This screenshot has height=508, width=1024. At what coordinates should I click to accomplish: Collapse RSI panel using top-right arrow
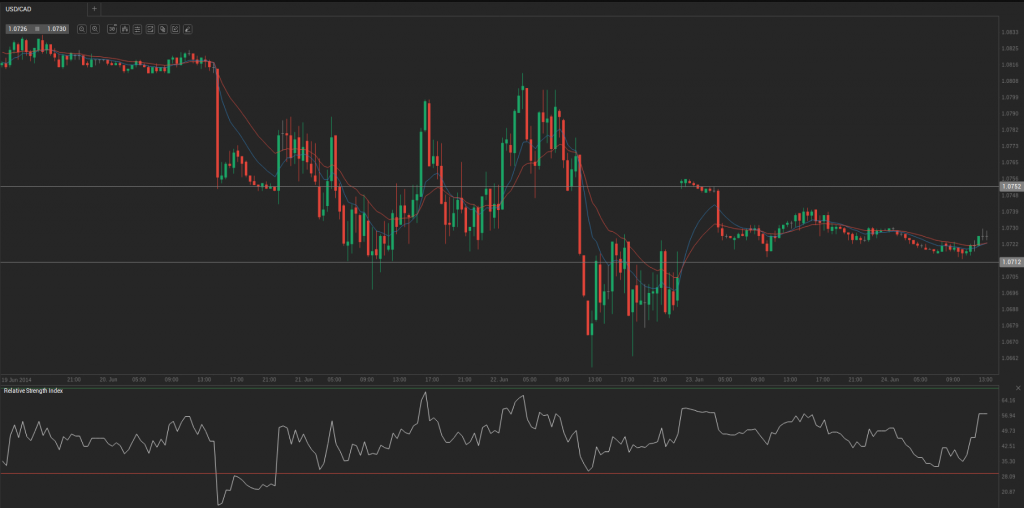tap(1016, 387)
